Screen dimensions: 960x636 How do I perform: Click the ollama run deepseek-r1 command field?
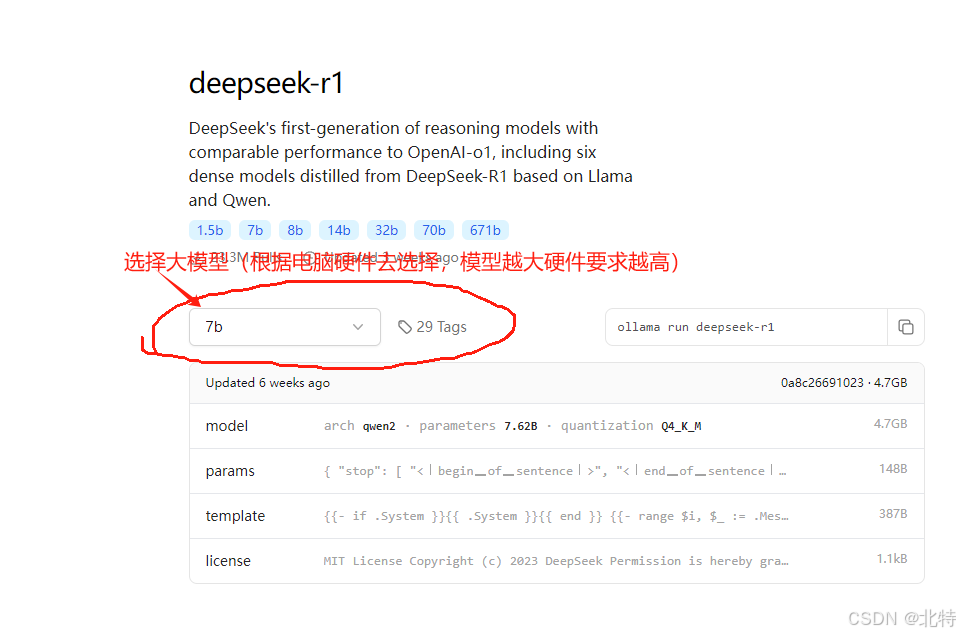(x=746, y=327)
